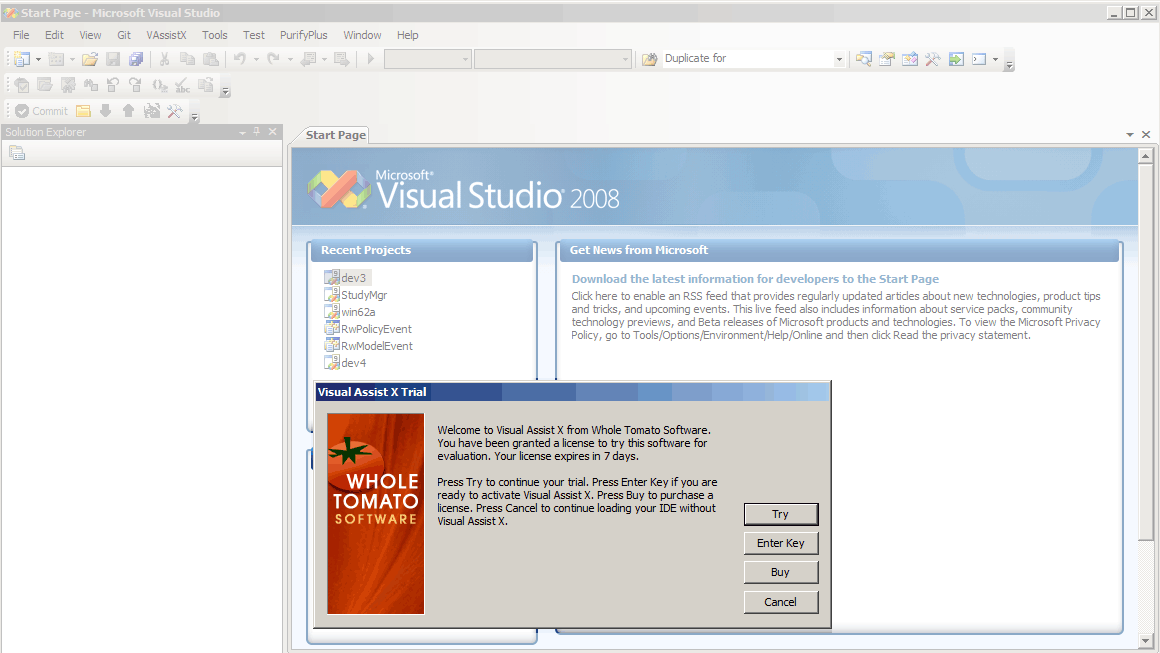Click the Add New Item toolbar icon
This screenshot has width=1160, height=653.
56,59
